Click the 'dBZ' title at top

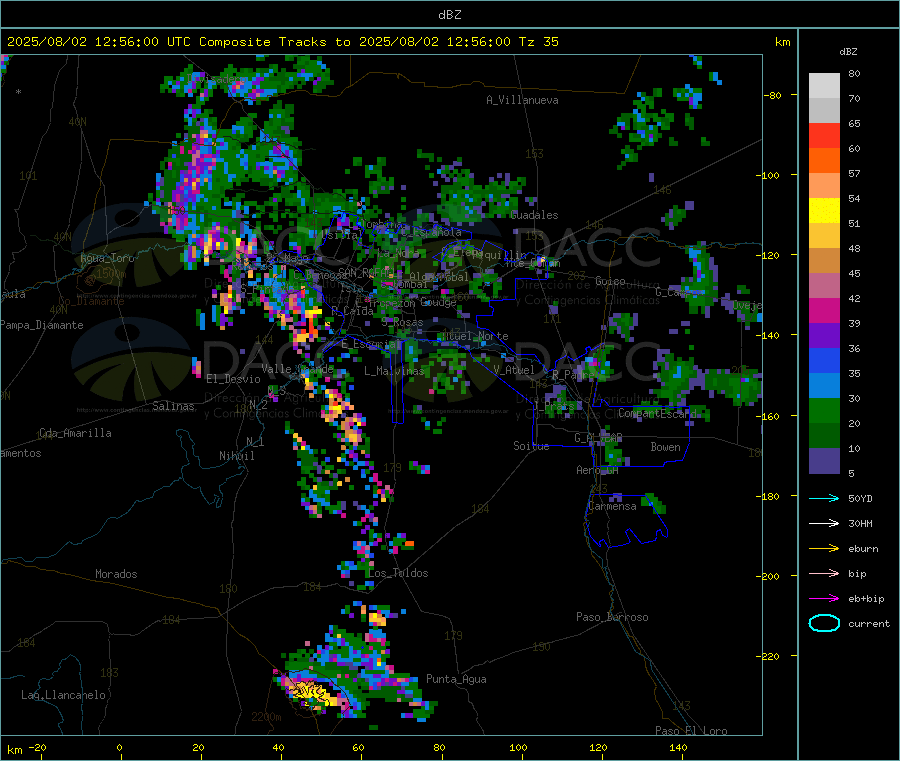click(x=449, y=14)
